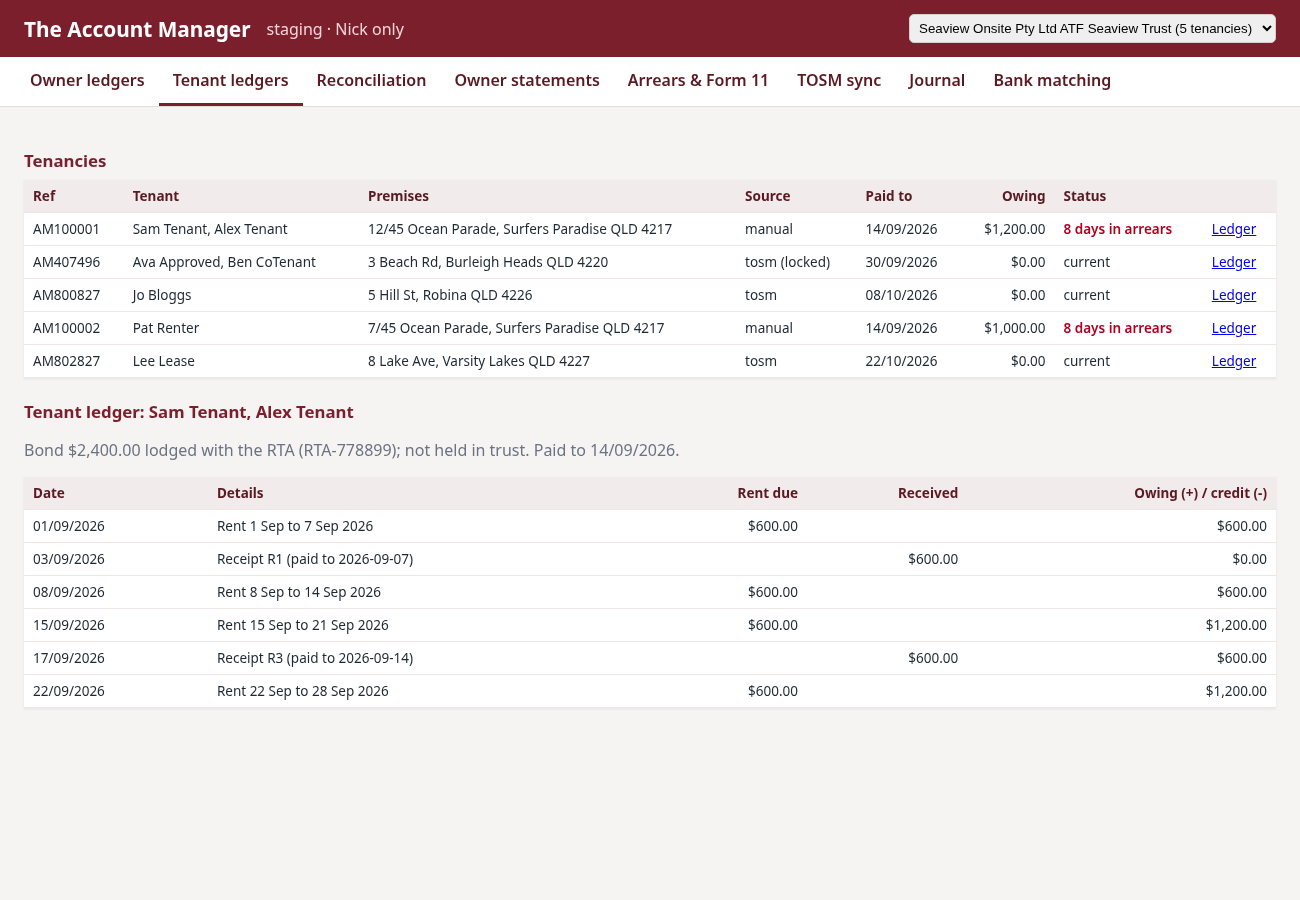
Task: Click the Paid to date 30/09/2026
Action: point(901,262)
